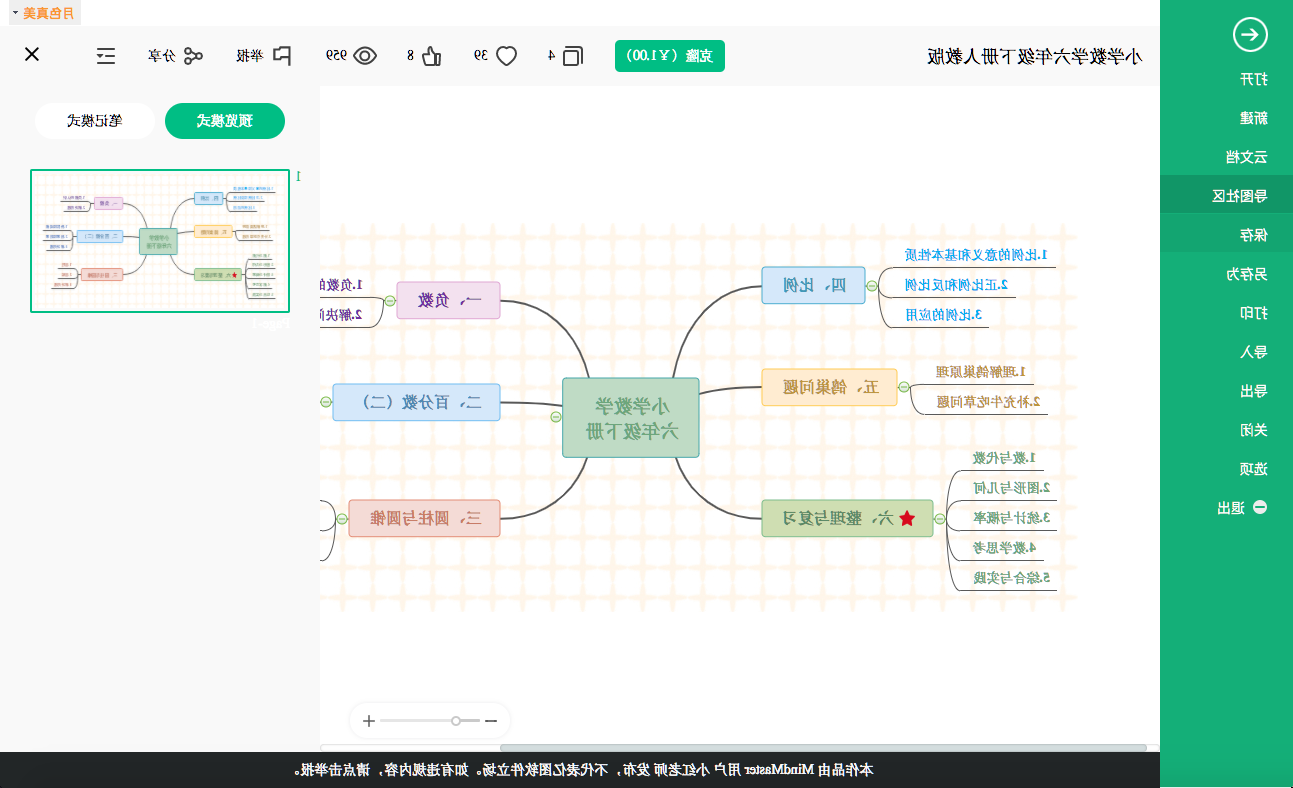
Task: Select the 一、负数 node
Action: coord(448,300)
